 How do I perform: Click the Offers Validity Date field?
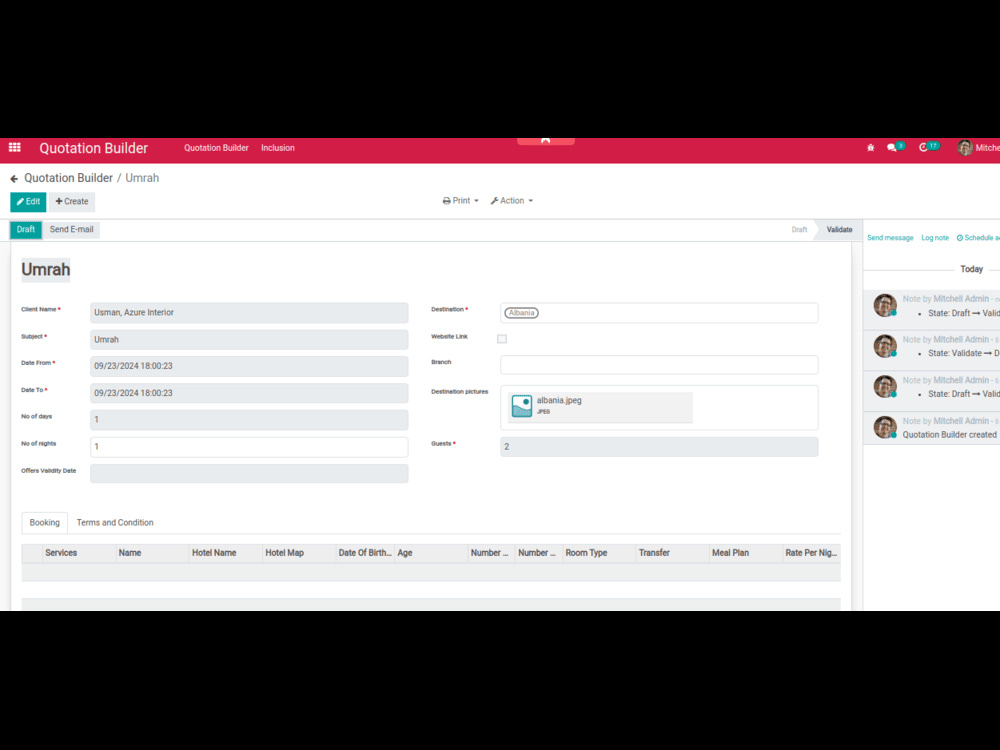[x=249, y=473]
